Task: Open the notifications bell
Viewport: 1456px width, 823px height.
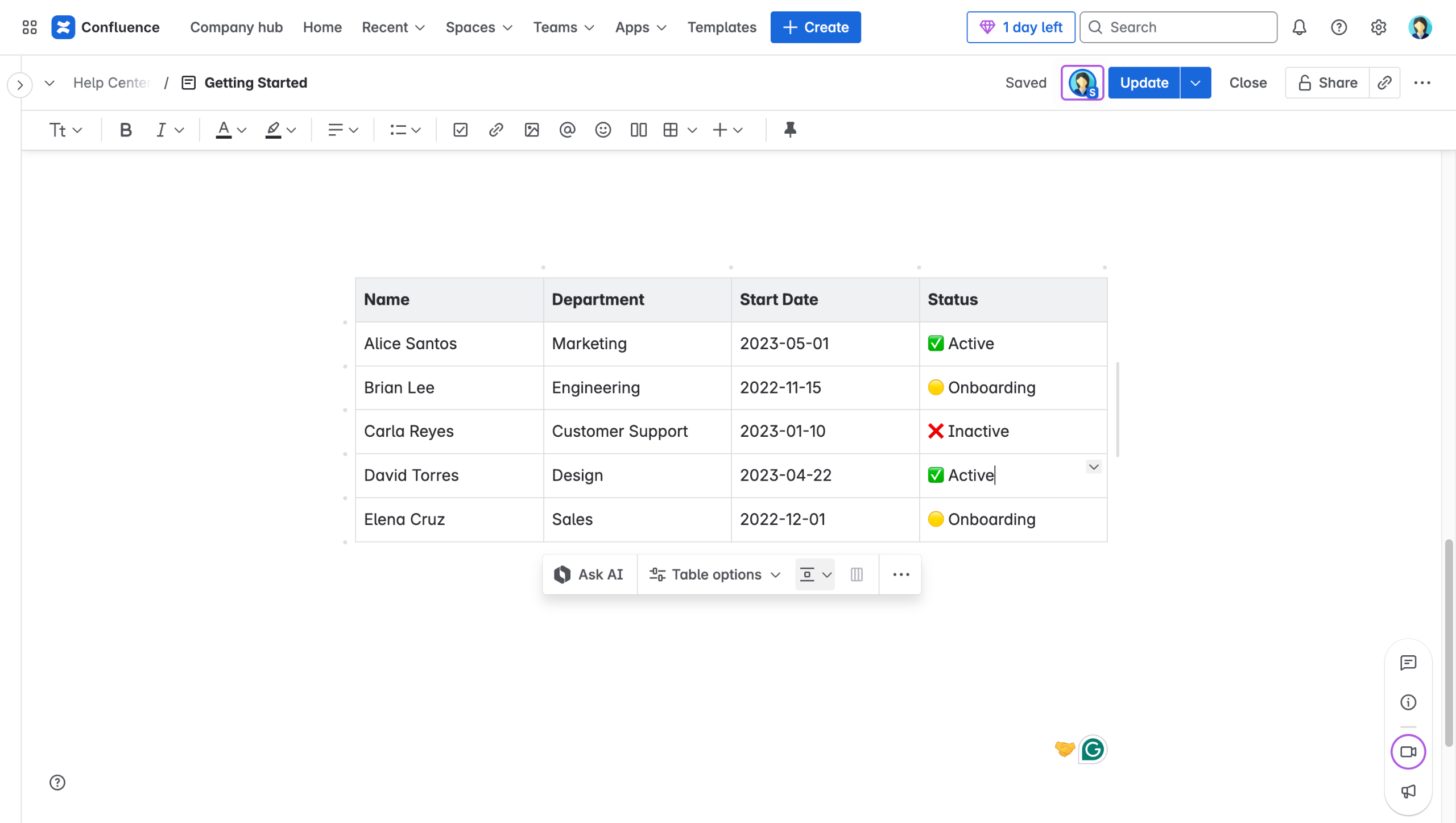Action: click(x=1299, y=27)
